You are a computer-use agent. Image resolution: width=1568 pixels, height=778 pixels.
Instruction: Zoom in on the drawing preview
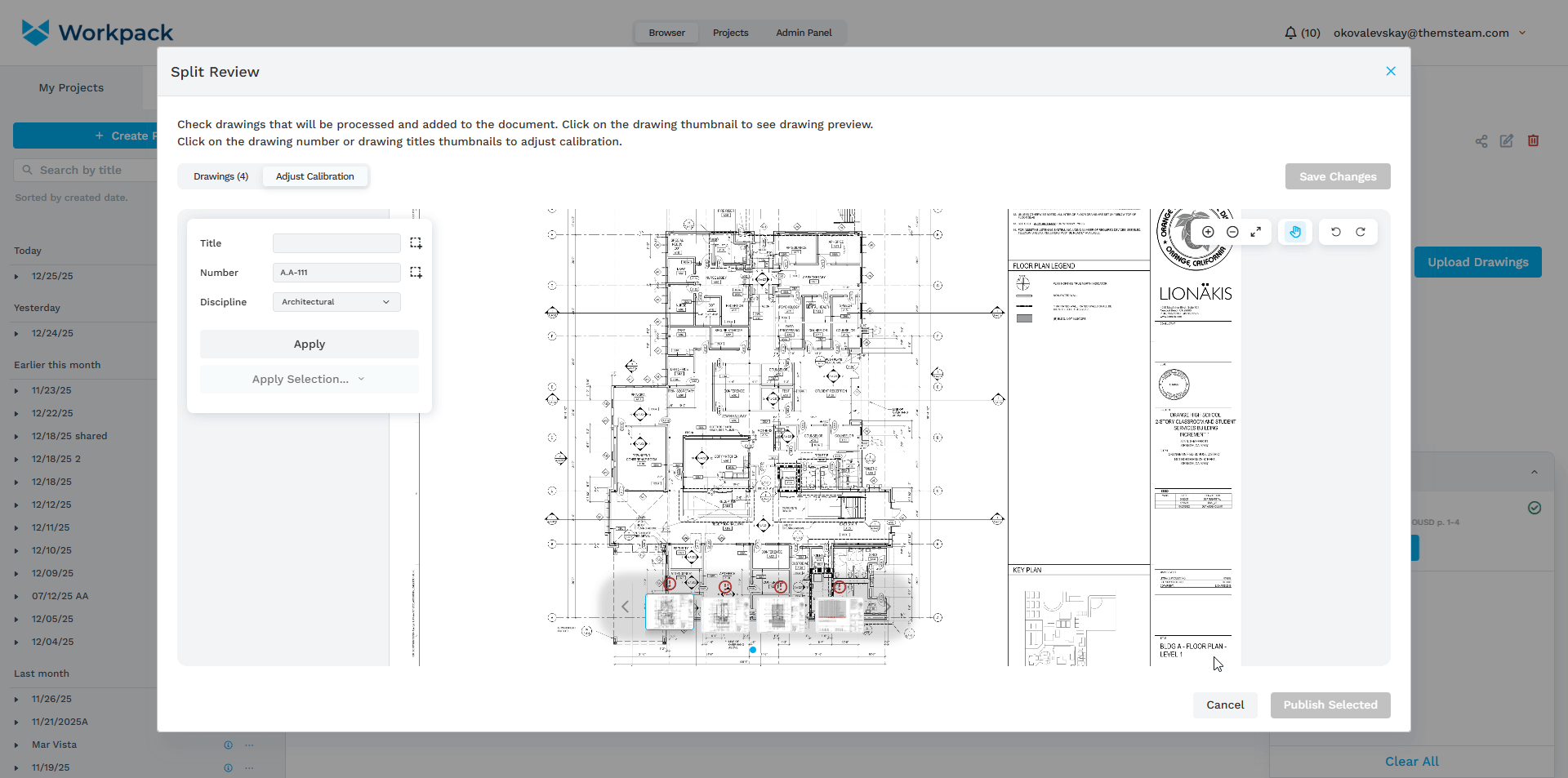pyautogui.click(x=1208, y=232)
